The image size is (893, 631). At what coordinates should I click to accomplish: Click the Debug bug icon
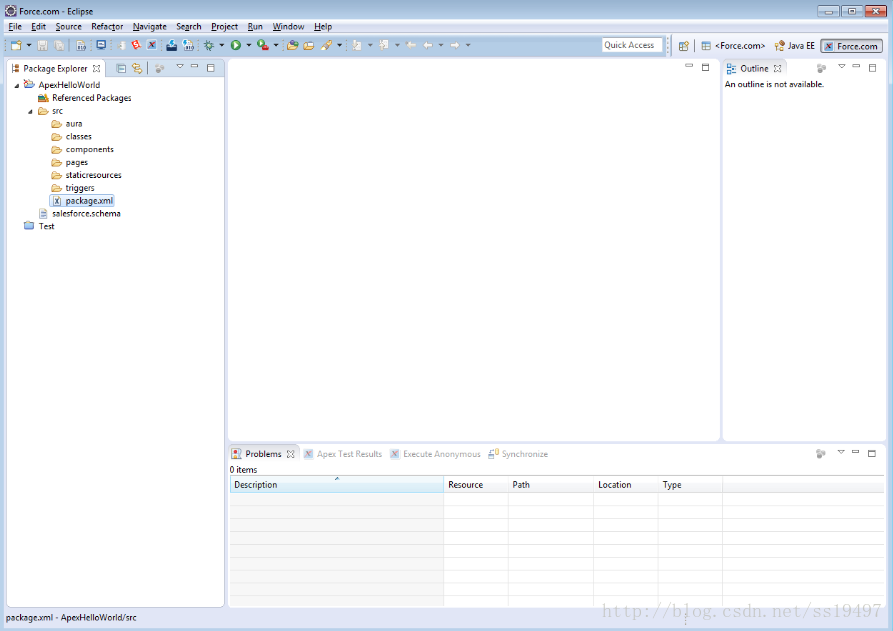click(x=209, y=45)
